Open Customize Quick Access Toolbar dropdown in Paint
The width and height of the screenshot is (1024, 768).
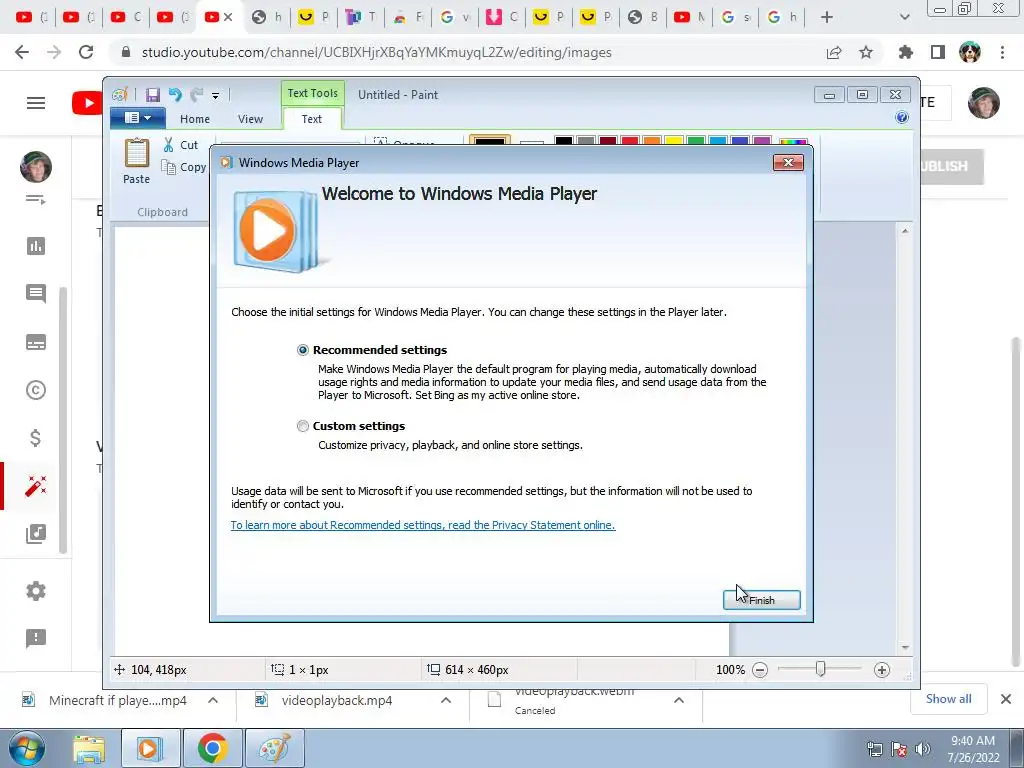(215, 95)
